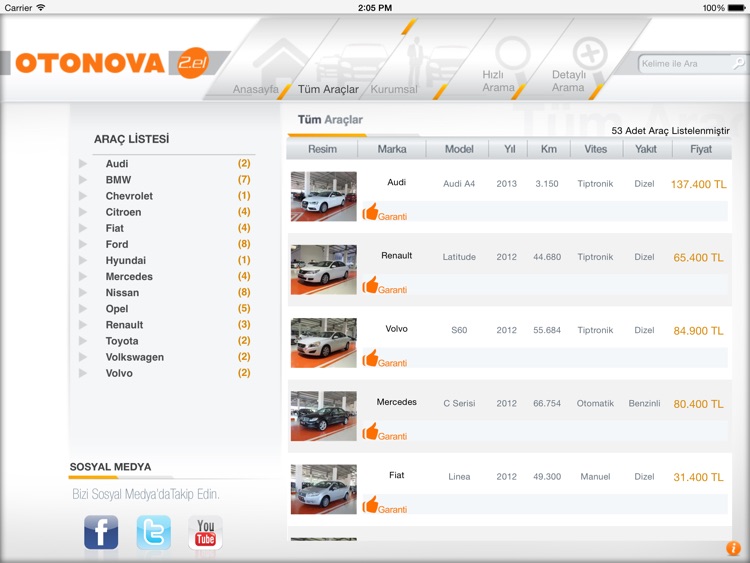Image resolution: width=750 pixels, height=563 pixels.
Task: Open the Audi A4 car thumbnail
Action: pyautogui.click(x=324, y=196)
